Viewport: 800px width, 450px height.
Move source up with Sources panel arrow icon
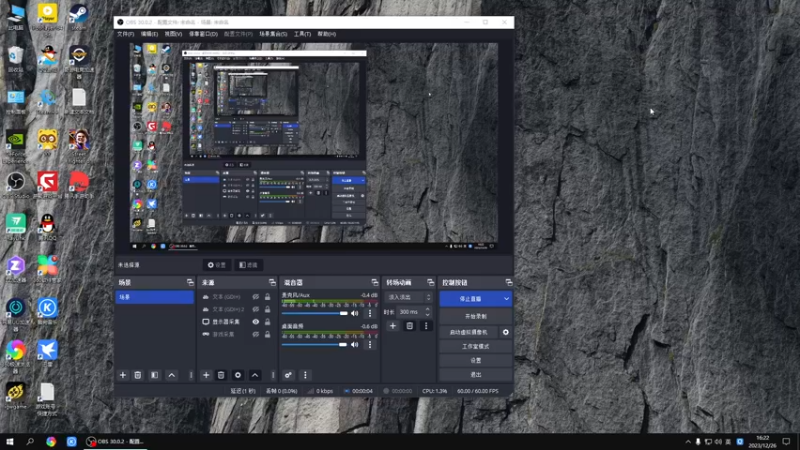click(x=255, y=375)
